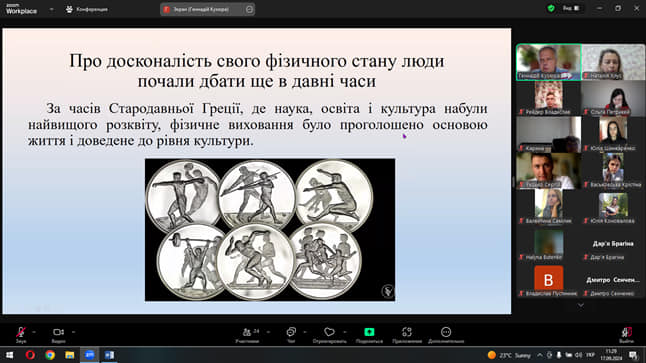Screen dimensions: 646x363
Task: Expand participant list with chevron below thumbnails
Action: [580, 305]
